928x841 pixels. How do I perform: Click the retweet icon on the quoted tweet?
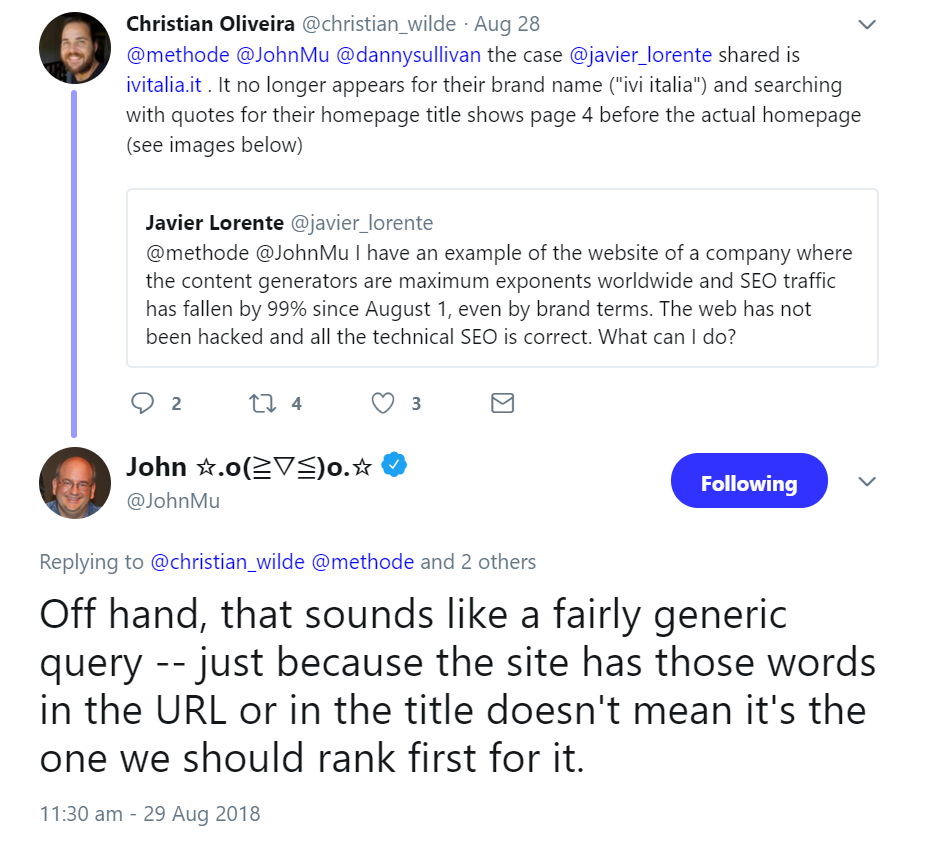[262, 403]
